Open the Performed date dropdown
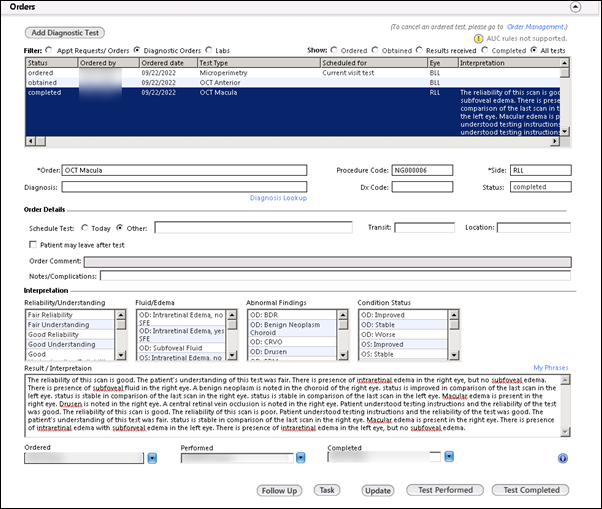Image resolution: width=602 pixels, height=509 pixels. click(x=301, y=458)
